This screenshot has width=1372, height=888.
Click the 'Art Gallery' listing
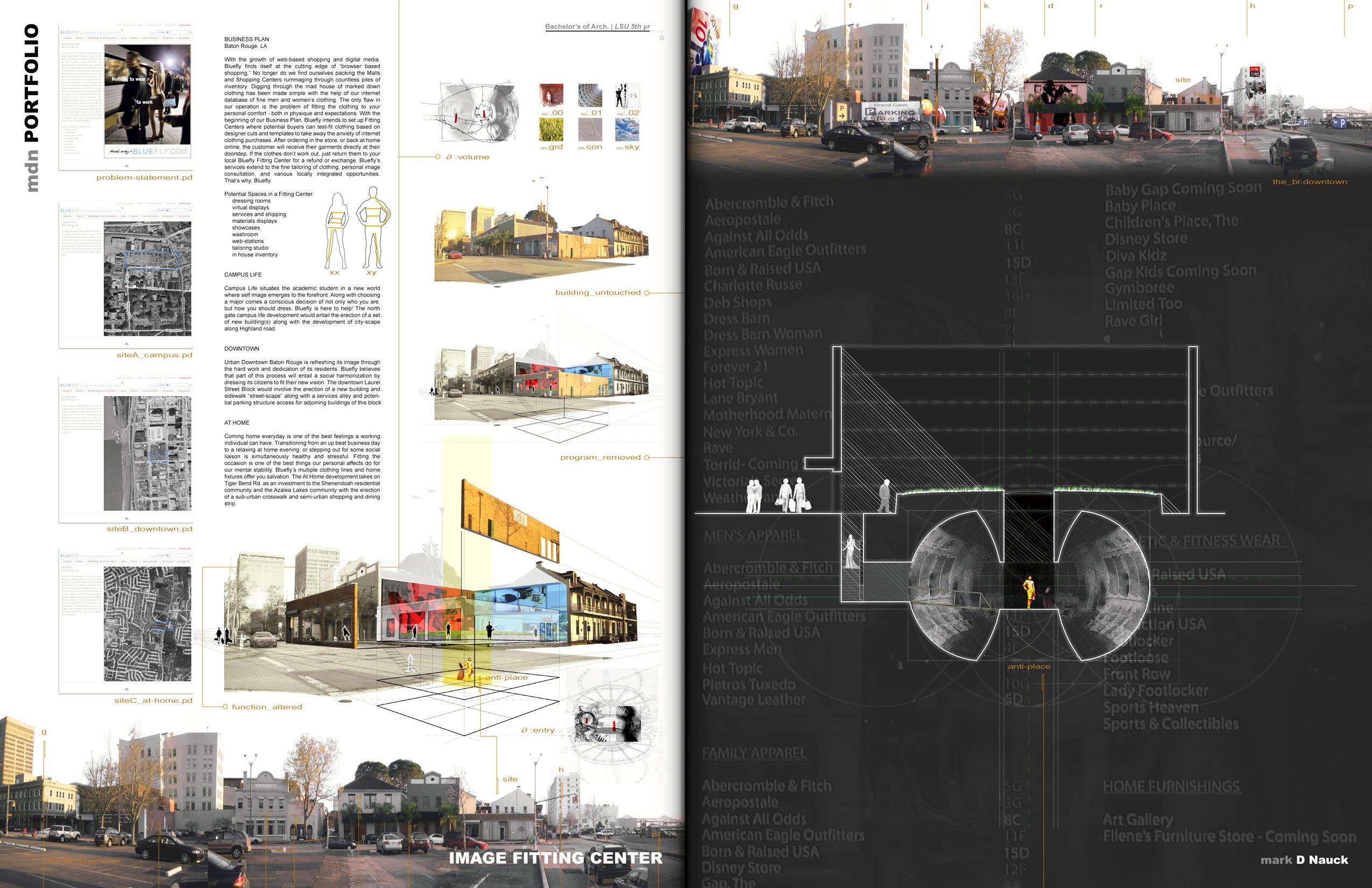pos(1138,819)
